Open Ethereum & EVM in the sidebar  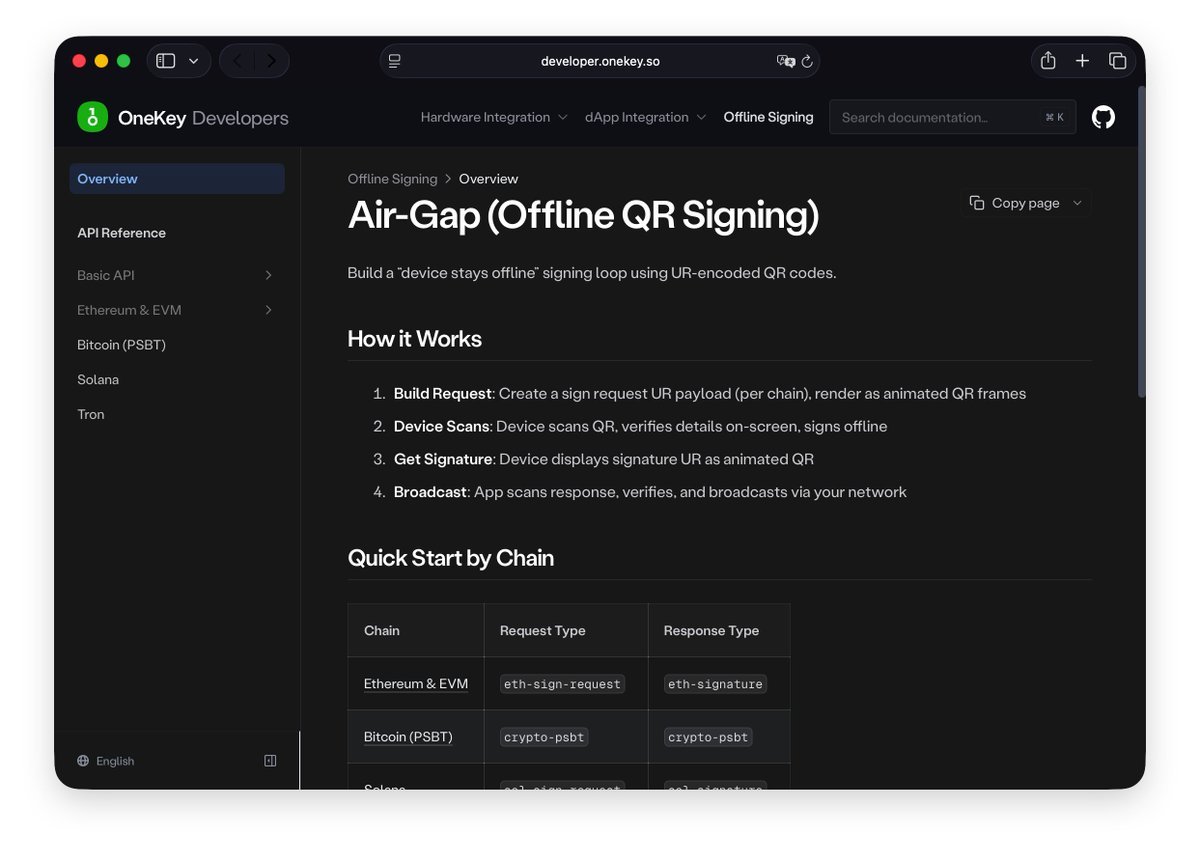point(129,310)
